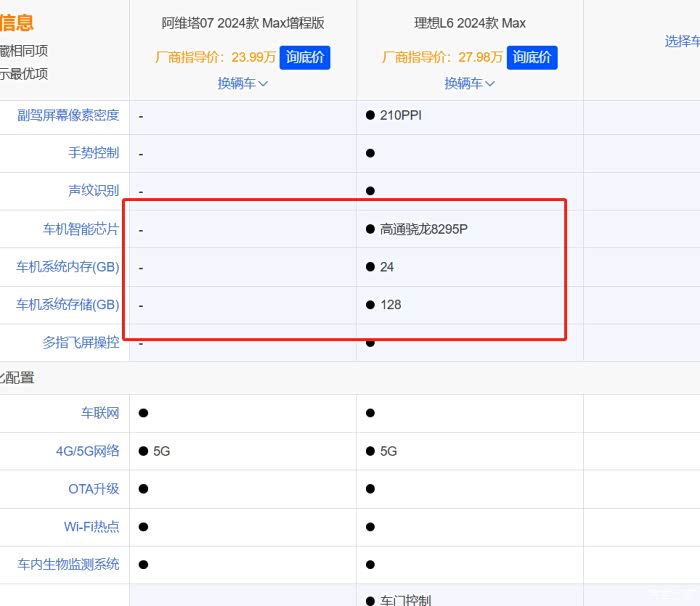This screenshot has width=700, height=606.
Task: Open 副驾屏幕像素密度 parameter link
Action: point(68,116)
